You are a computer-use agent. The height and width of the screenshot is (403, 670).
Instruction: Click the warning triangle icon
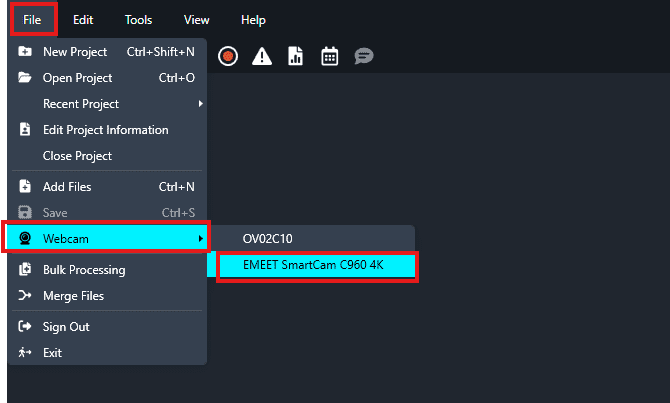[x=262, y=57]
